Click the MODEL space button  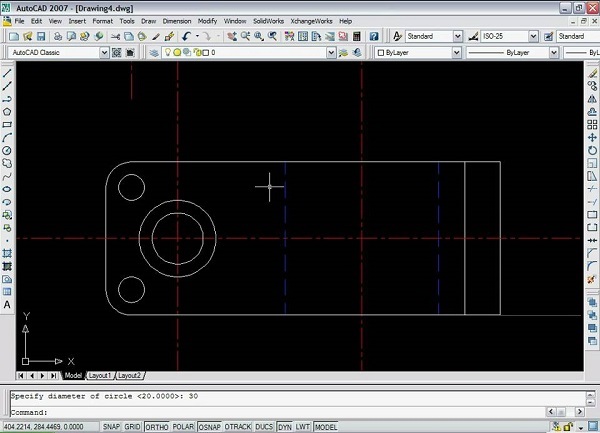(x=326, y=426)
